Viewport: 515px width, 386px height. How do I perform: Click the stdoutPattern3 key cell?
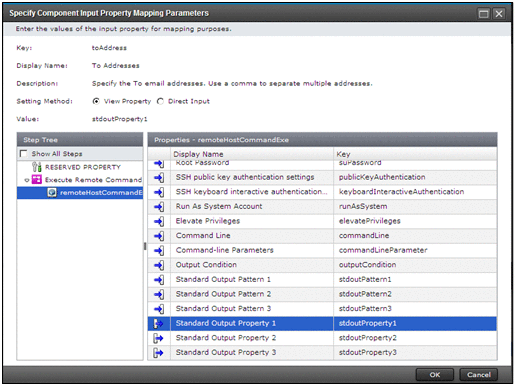(x=415, y=309)
